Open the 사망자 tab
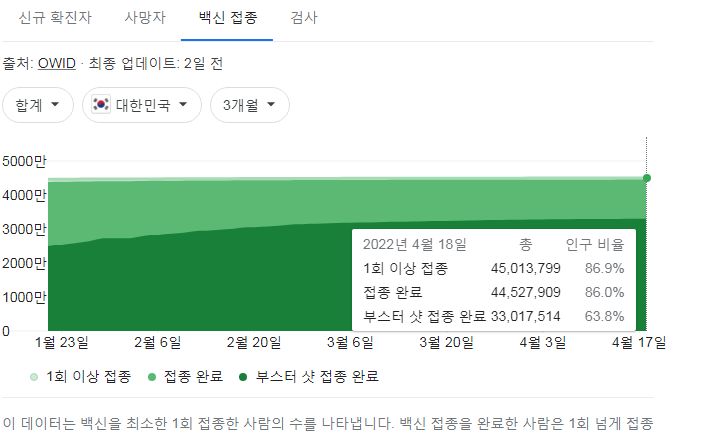 [x=145, y=18]
